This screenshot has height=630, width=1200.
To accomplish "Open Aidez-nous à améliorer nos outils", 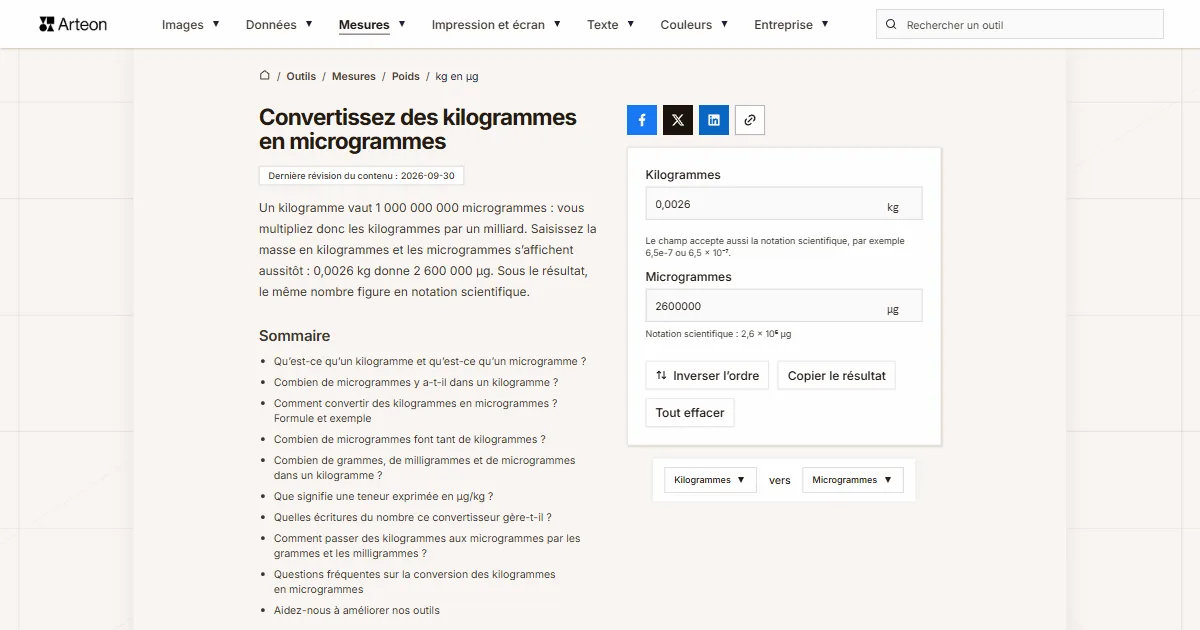I will (x=357, y=610).
